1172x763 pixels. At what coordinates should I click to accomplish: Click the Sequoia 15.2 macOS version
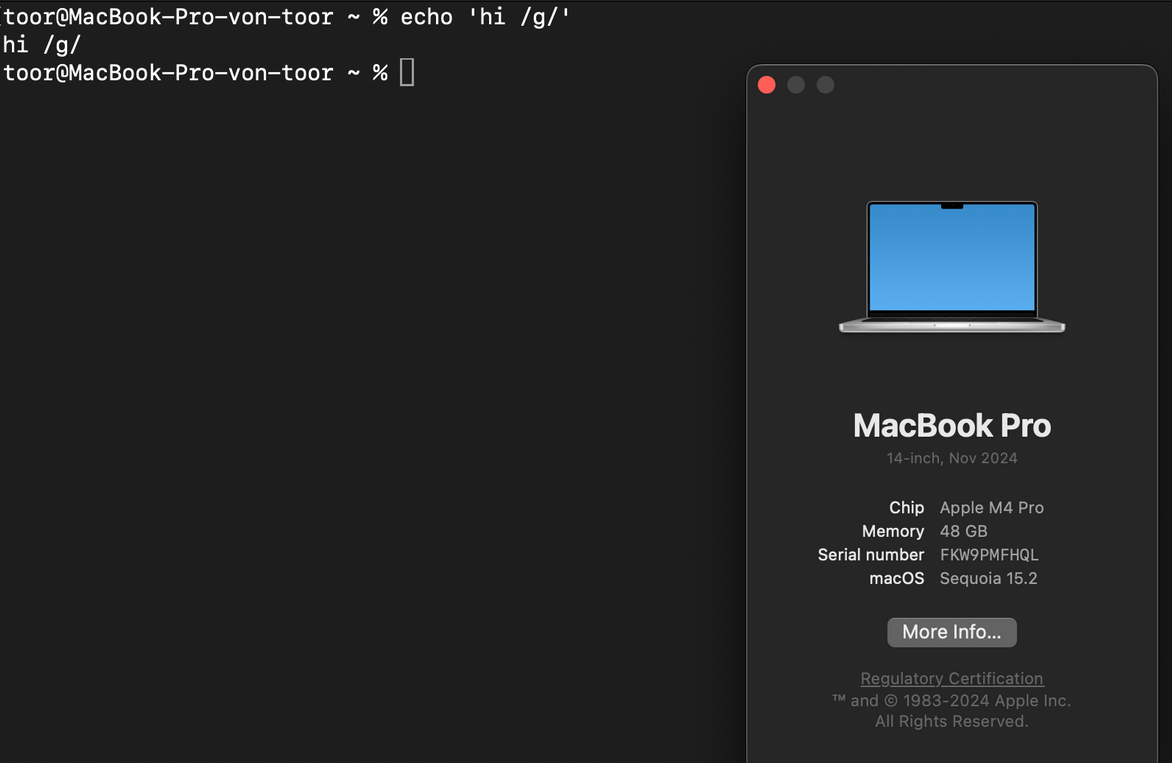click(x=988, y=578)
